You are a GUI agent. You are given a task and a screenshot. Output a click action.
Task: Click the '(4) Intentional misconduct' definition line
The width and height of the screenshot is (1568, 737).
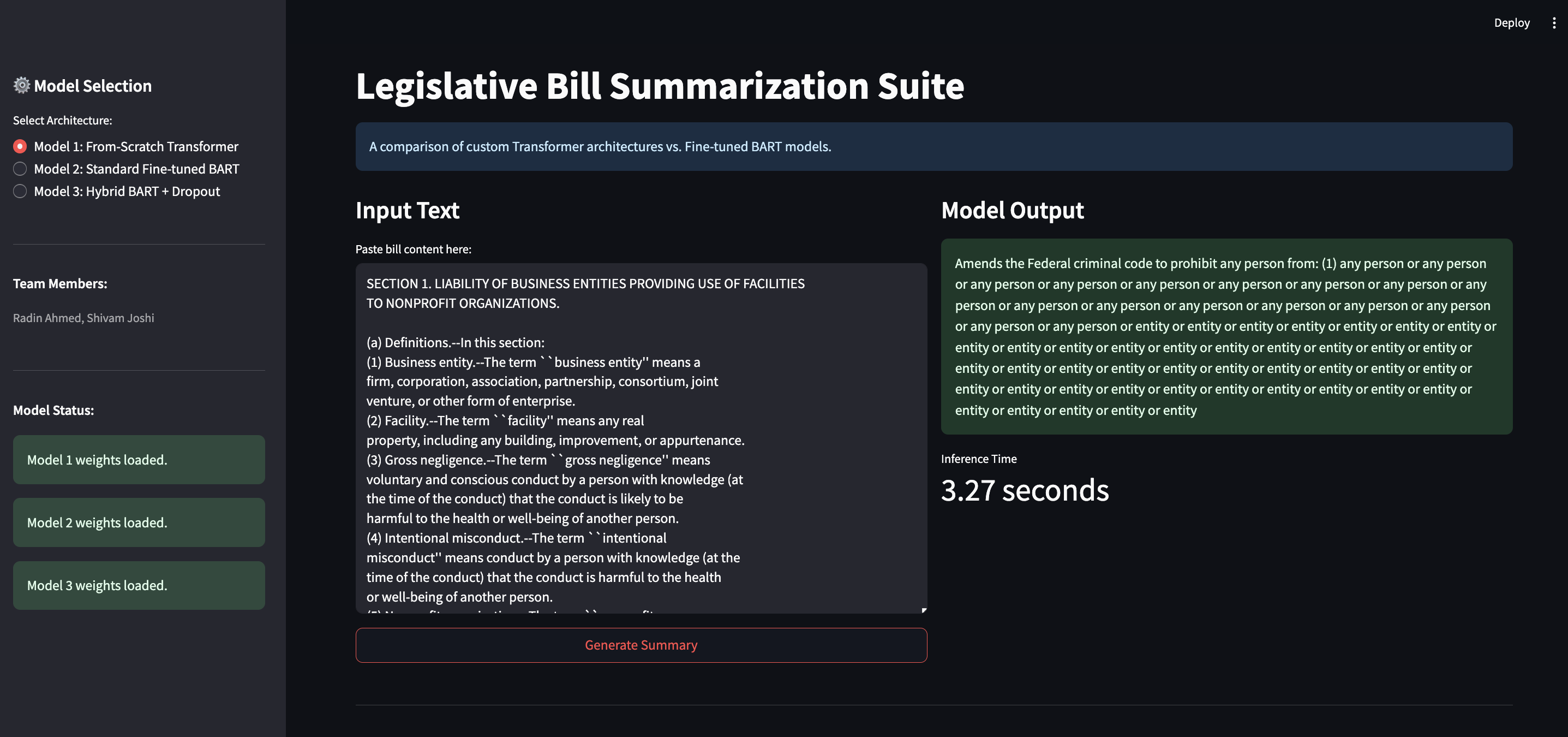[x=516, y=538]
